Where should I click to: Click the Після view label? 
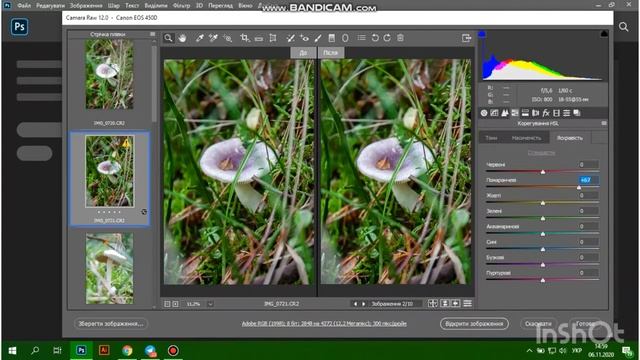pyautogui.click(x=331, y=53)
